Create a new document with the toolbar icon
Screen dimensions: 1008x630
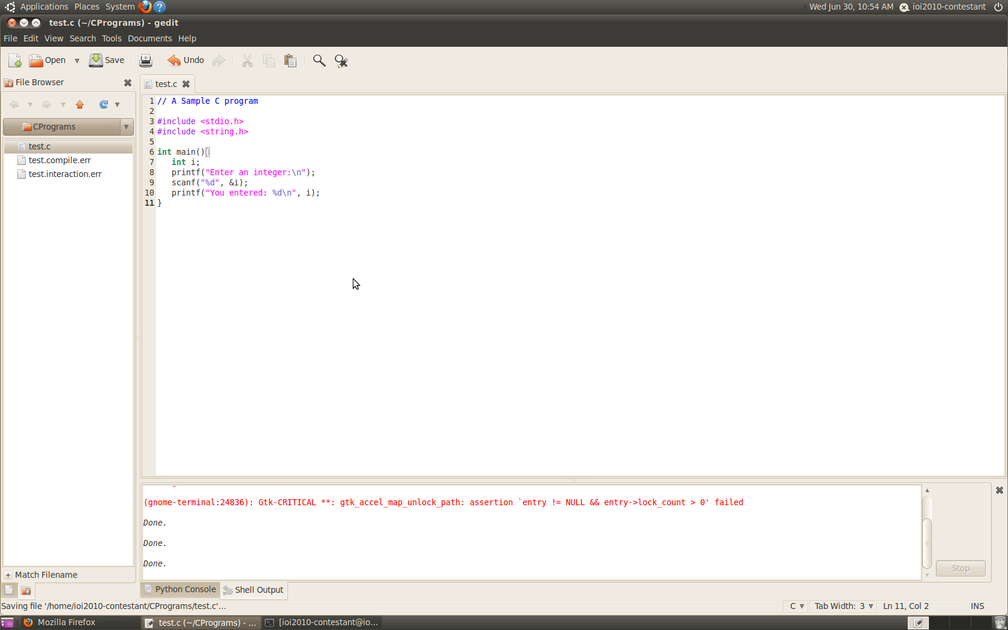(15, 60)
